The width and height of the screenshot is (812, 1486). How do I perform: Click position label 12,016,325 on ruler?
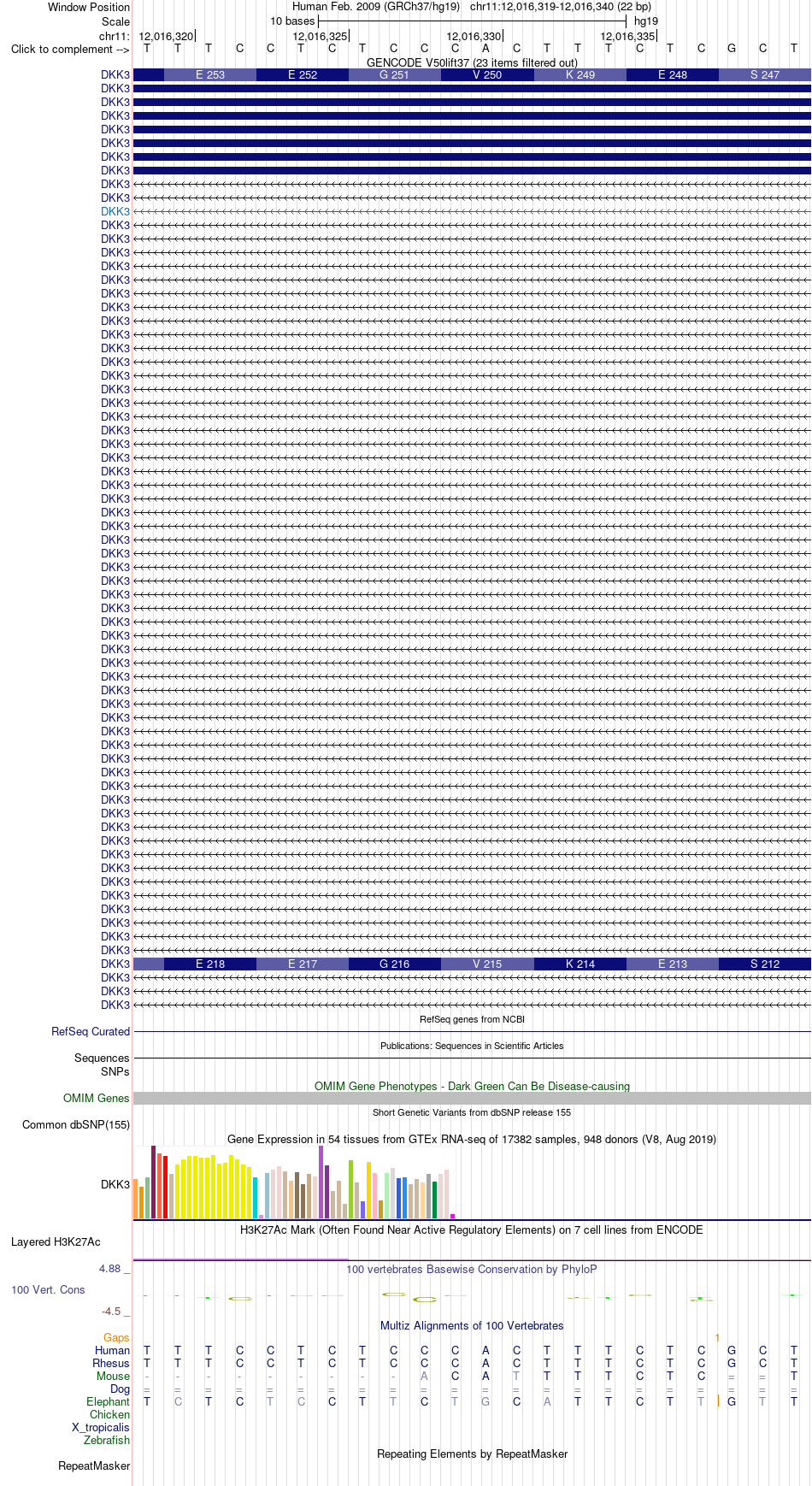320,36
